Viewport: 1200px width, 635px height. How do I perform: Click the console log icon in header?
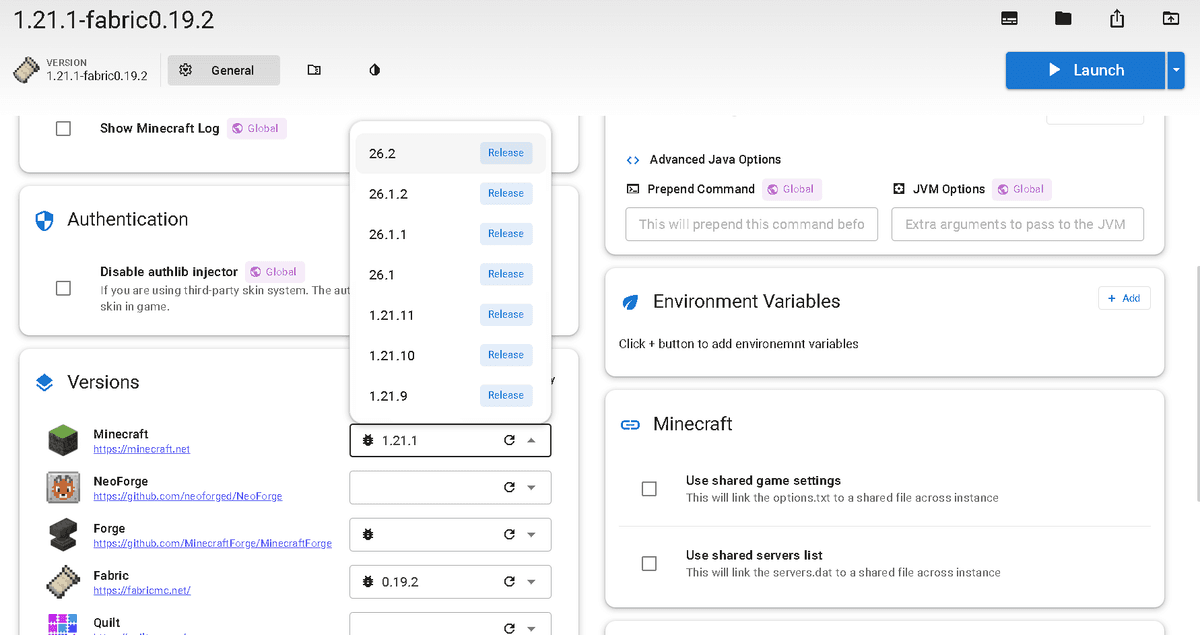[x=1009, y=18]
